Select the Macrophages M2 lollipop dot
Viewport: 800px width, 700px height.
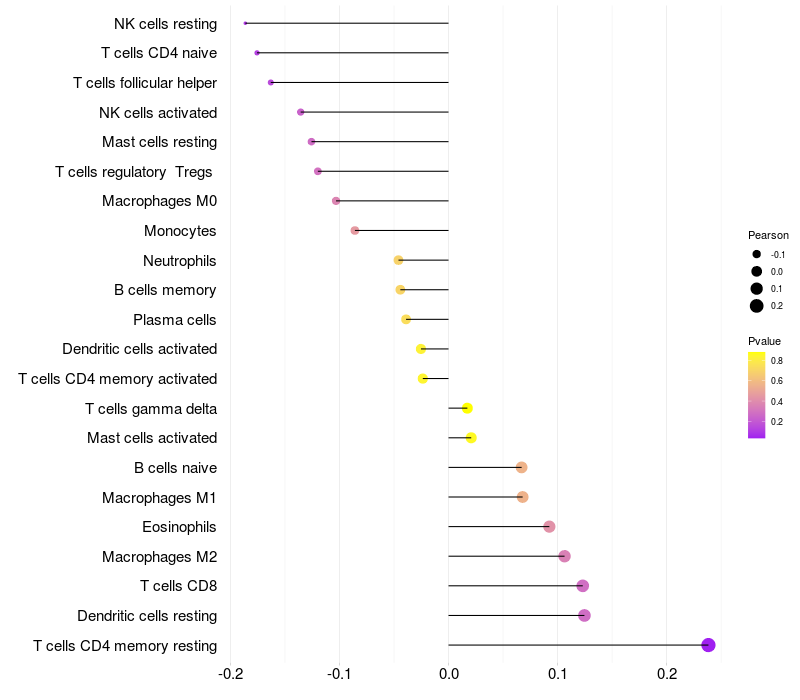(564, 556)
